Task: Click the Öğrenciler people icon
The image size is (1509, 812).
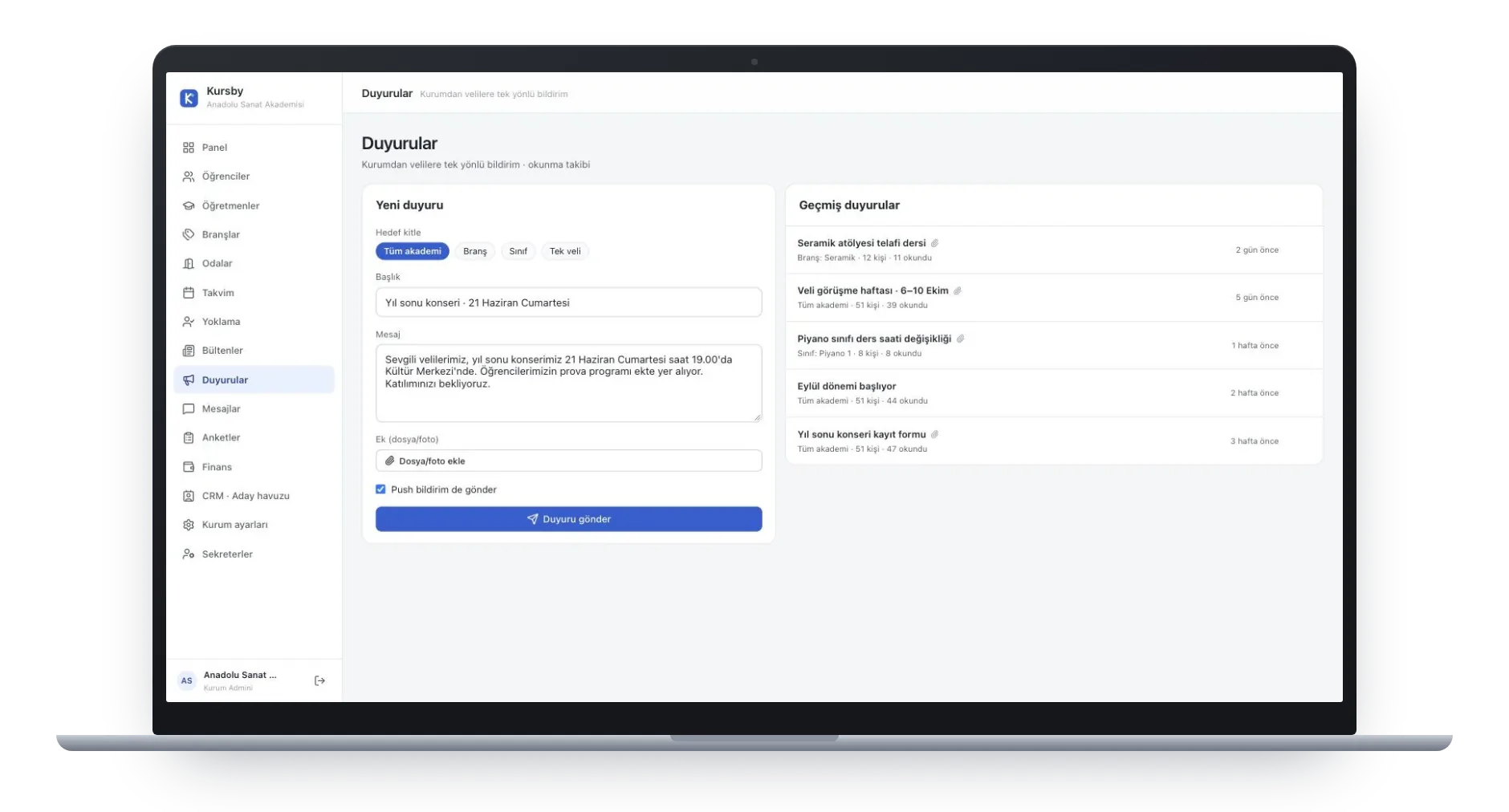Action: pos(189,177)
